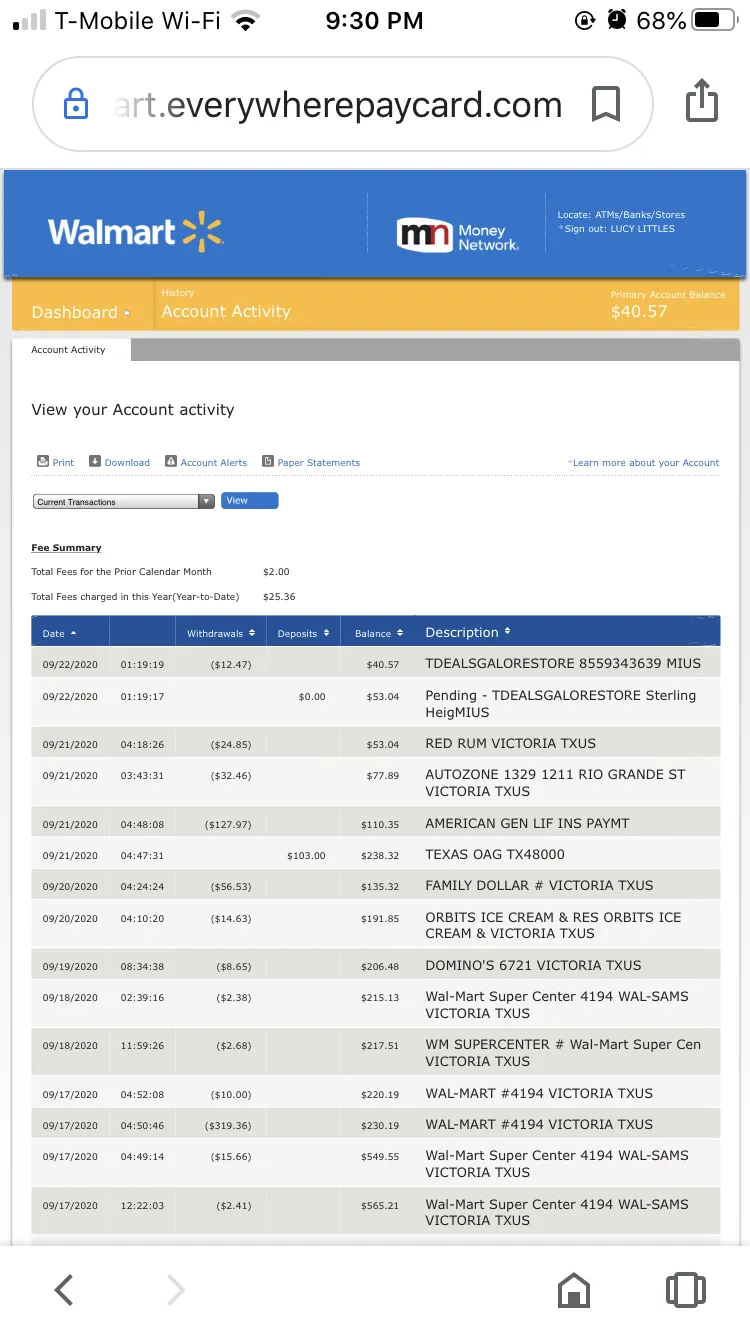Screen dimensions: 750x1334
Task: Sort by Withdrawals column header
Action: click(x=220, y=634)
